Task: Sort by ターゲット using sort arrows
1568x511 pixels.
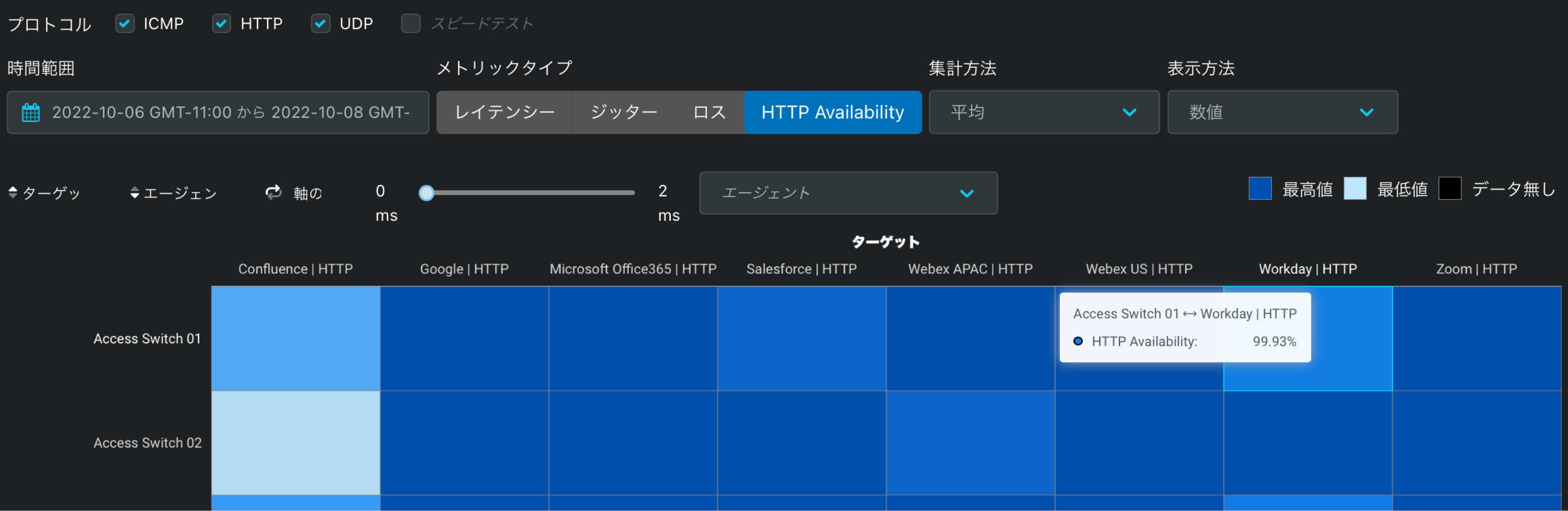Action: (13, 193)
